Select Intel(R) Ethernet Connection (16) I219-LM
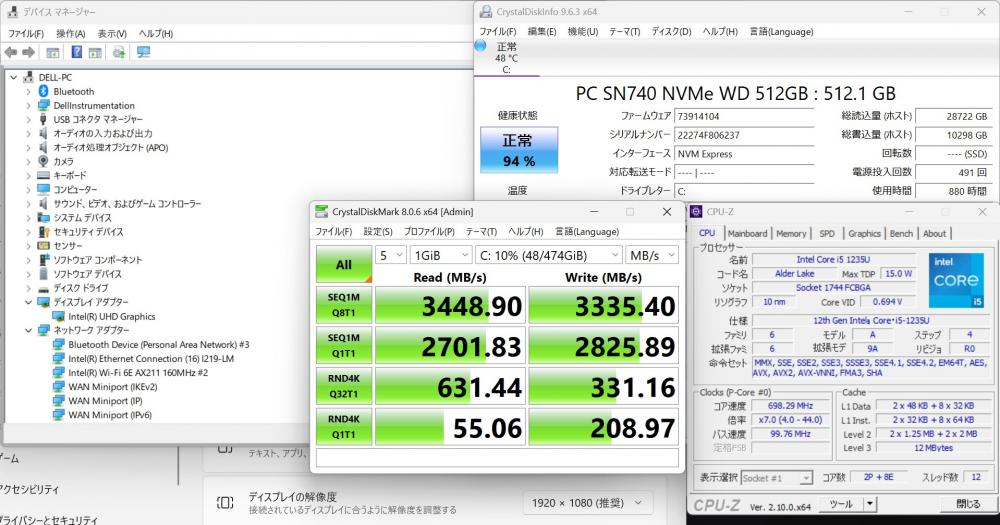This screenshot has width=1000, height=525. 151,359
